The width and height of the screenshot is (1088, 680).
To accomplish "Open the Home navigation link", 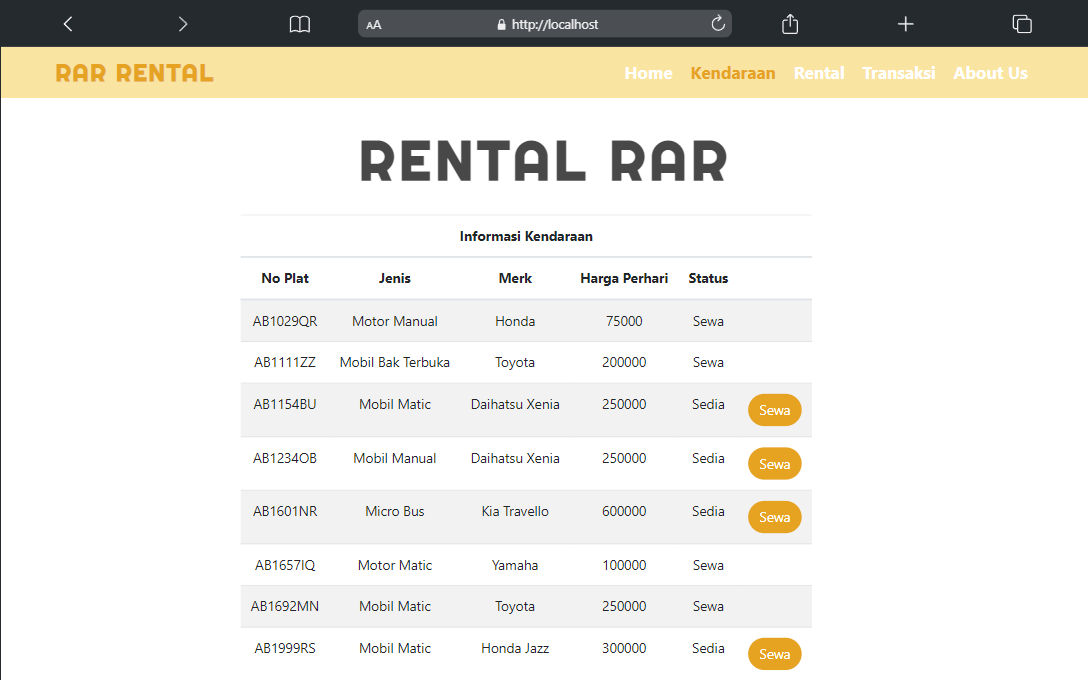I will click(648, 73).
